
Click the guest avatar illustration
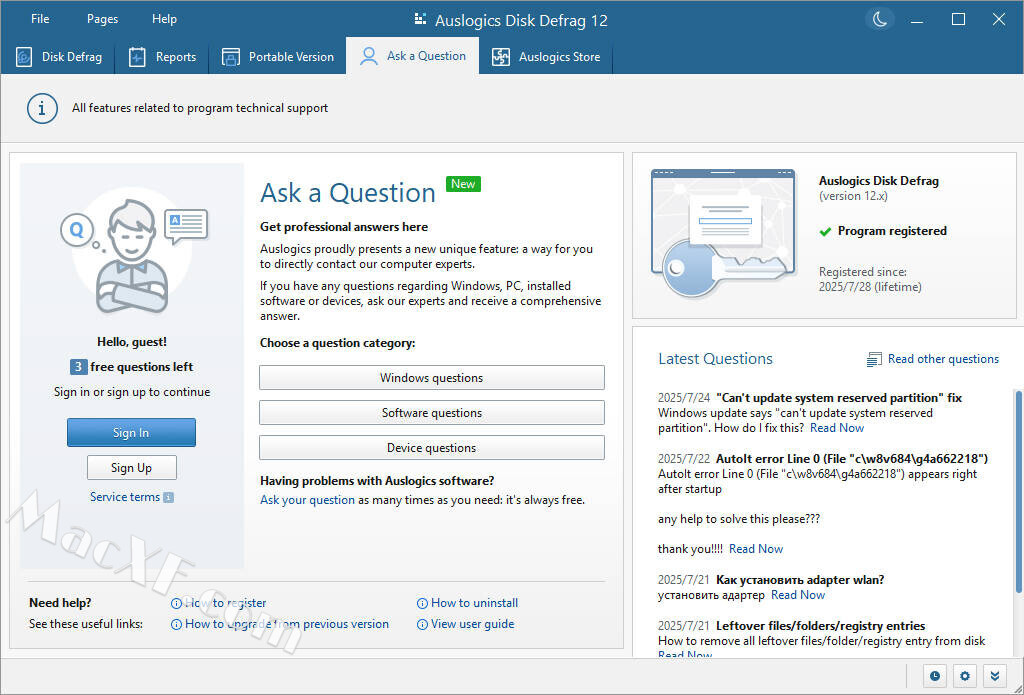tap(133, 251)
